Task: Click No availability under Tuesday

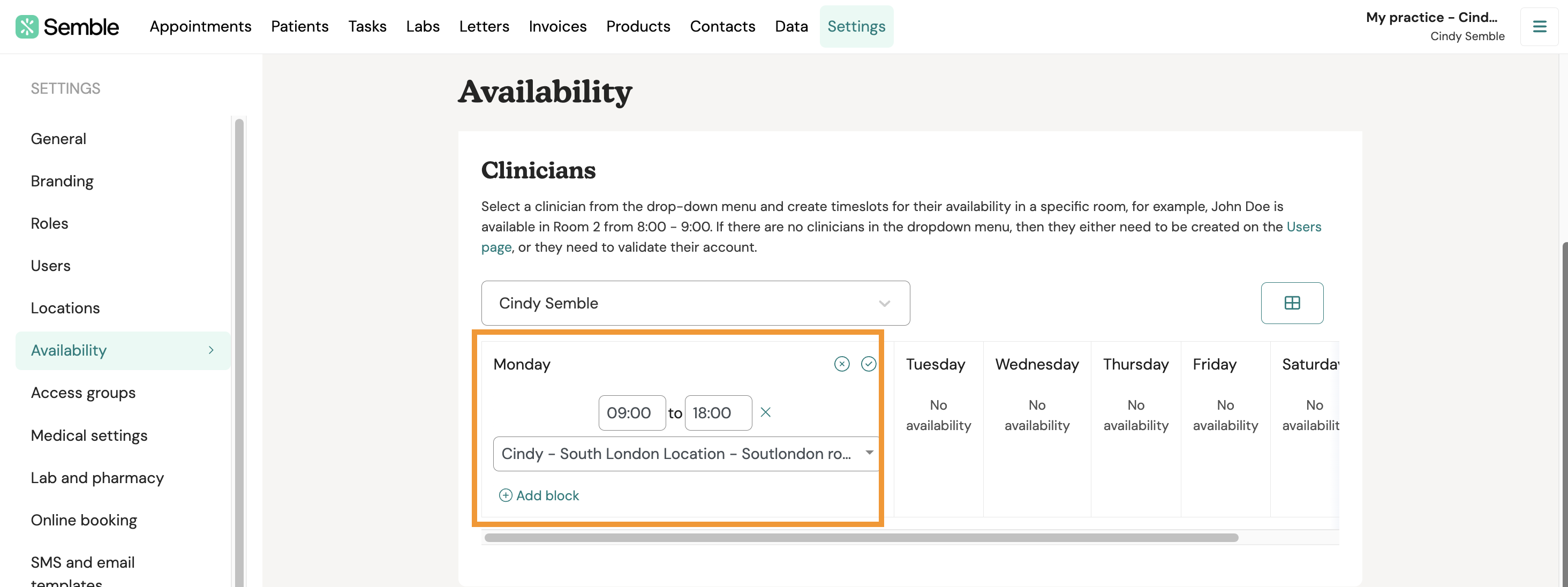Action: pos(938,415)
